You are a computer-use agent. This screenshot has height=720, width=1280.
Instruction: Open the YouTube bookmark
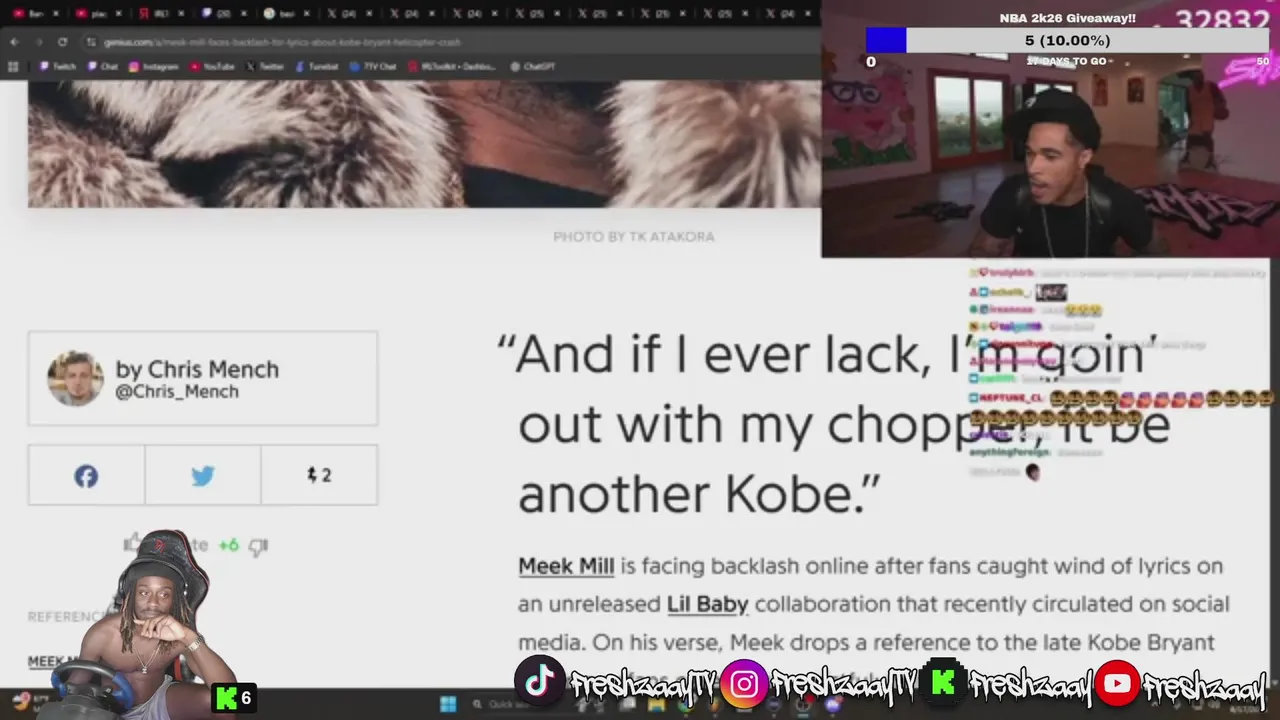(x=211, y=67)
